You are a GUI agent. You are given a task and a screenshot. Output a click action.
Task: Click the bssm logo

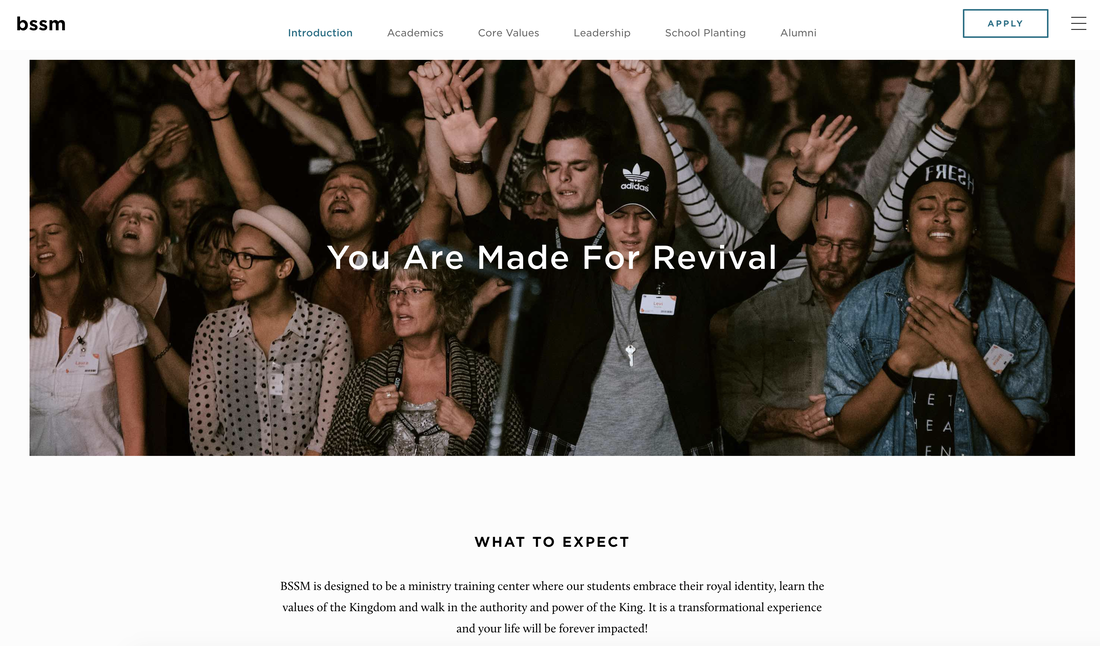[x=41, y=24]
